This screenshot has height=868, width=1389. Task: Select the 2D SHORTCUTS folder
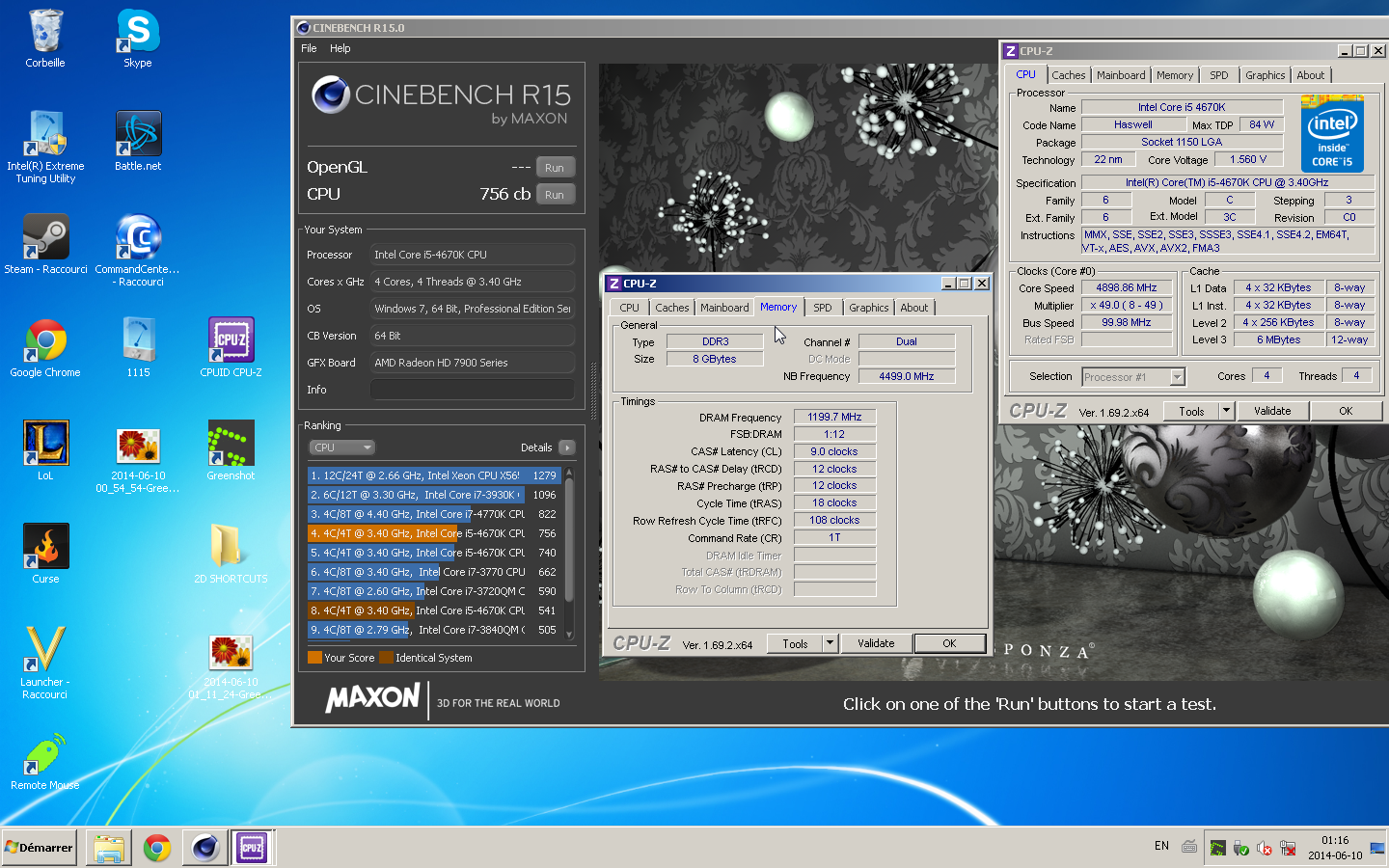click(x=231, y=554)
